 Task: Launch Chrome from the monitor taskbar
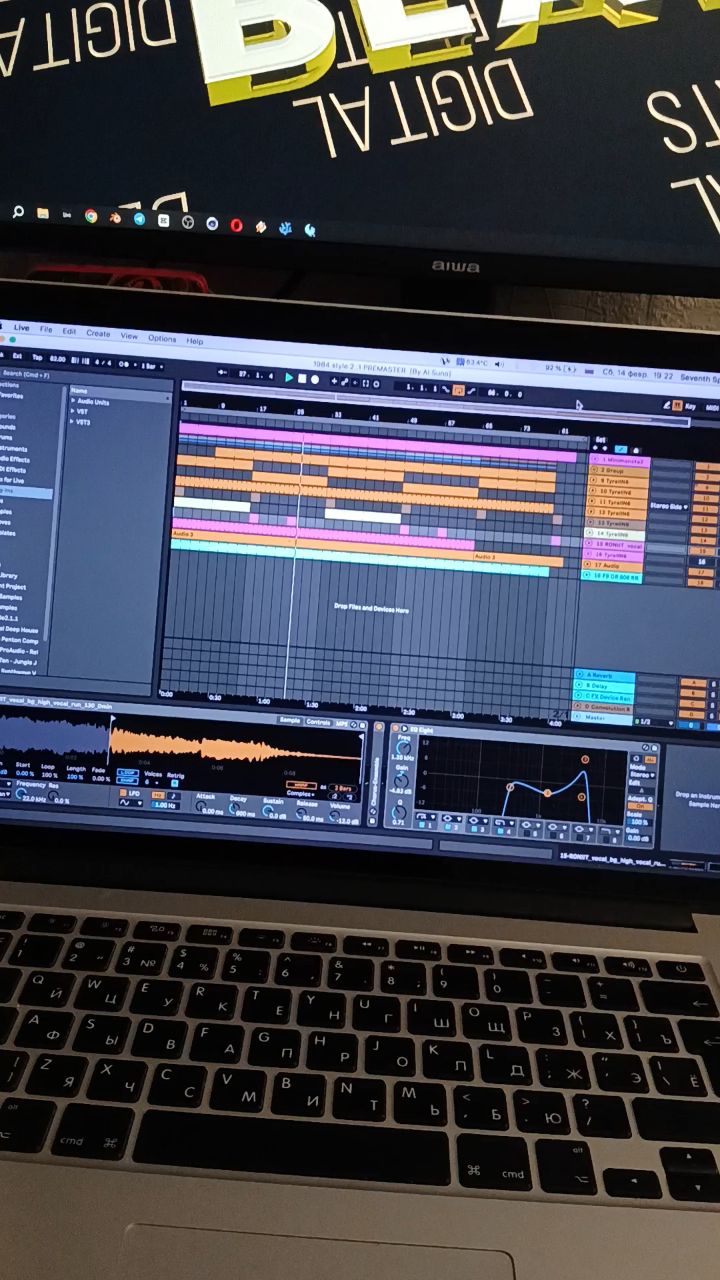[91, 215]
